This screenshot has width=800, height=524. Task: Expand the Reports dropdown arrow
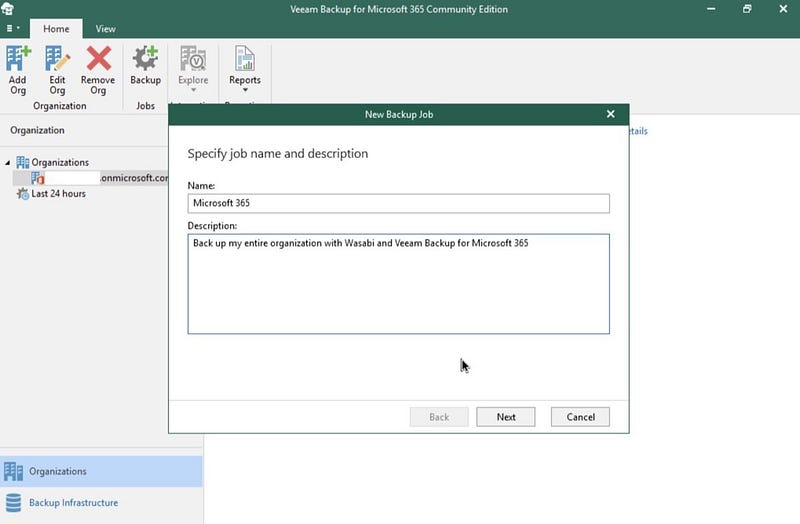[x=245, y=90]
